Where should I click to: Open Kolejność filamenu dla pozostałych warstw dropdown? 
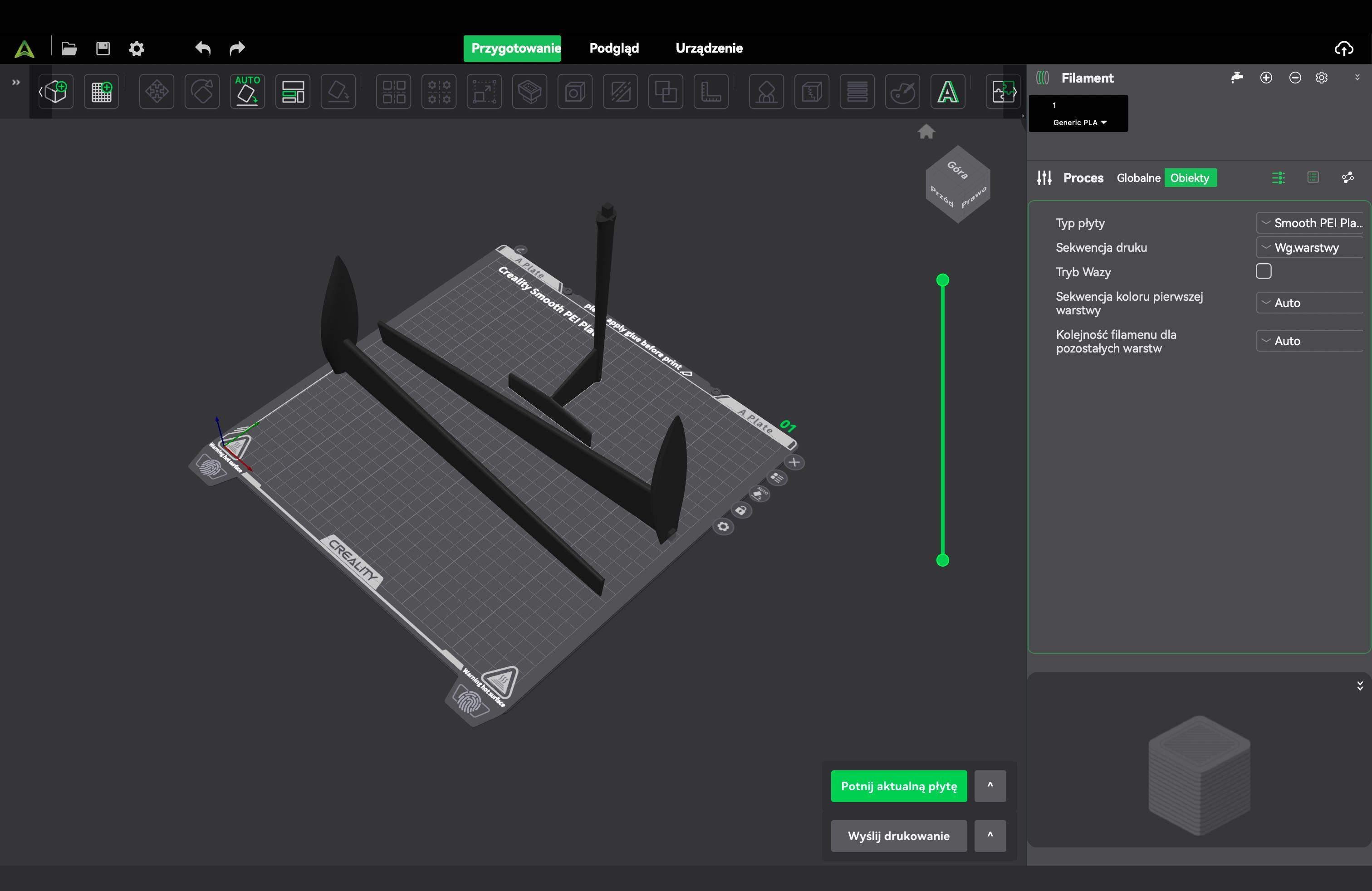click(1310, 341)
